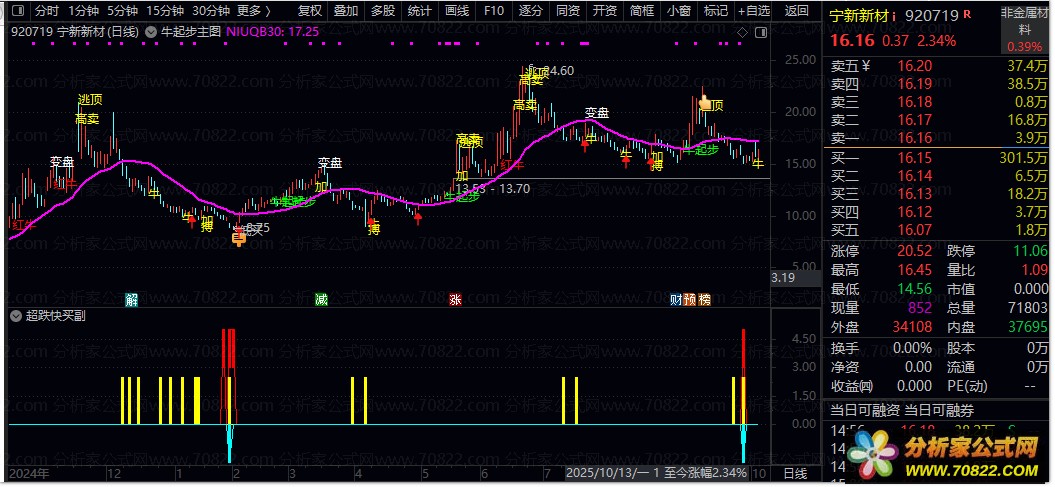Viewport: 1055px width, 487px height.
Task: Click the 日线 period label at bottom right
Action: coord(794,472)
